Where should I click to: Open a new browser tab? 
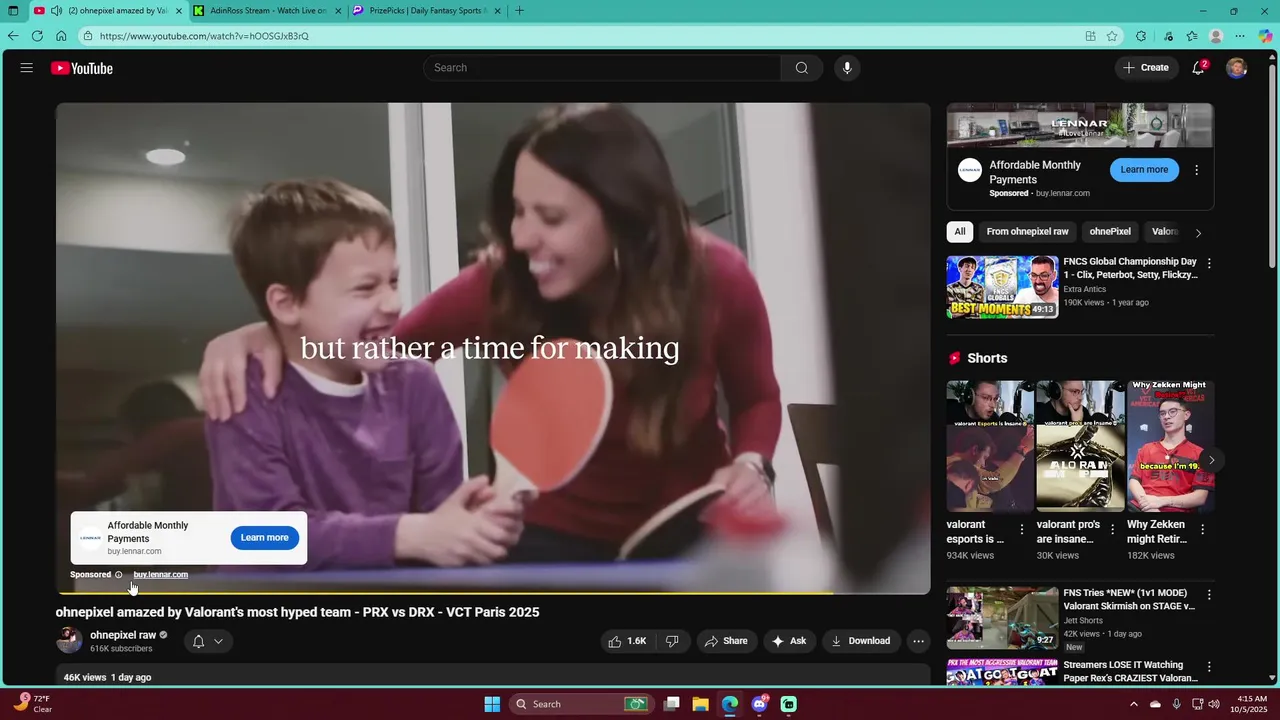(519, 11)
